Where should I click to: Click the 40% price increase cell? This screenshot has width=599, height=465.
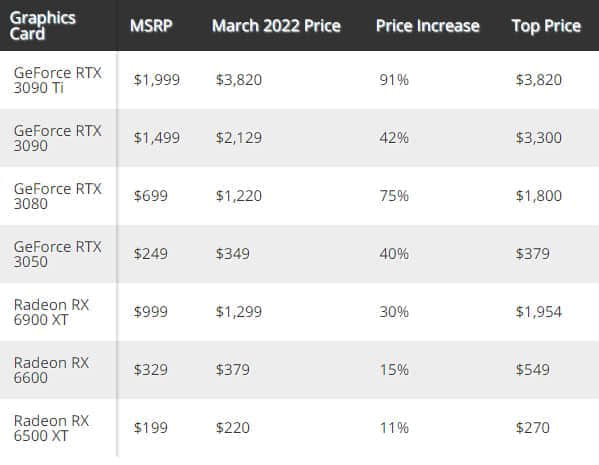click(x=394, y=254)
